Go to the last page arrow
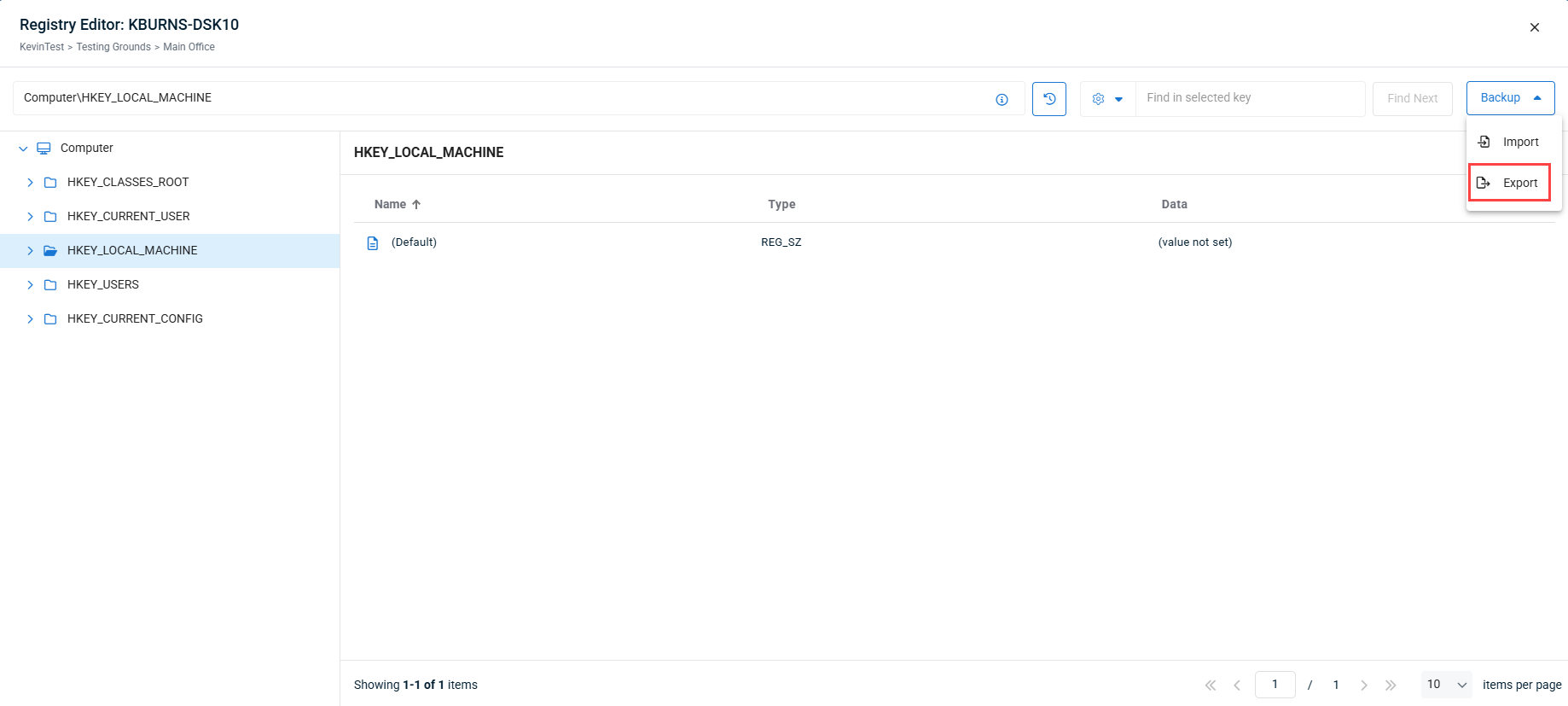 point(1391,685)
